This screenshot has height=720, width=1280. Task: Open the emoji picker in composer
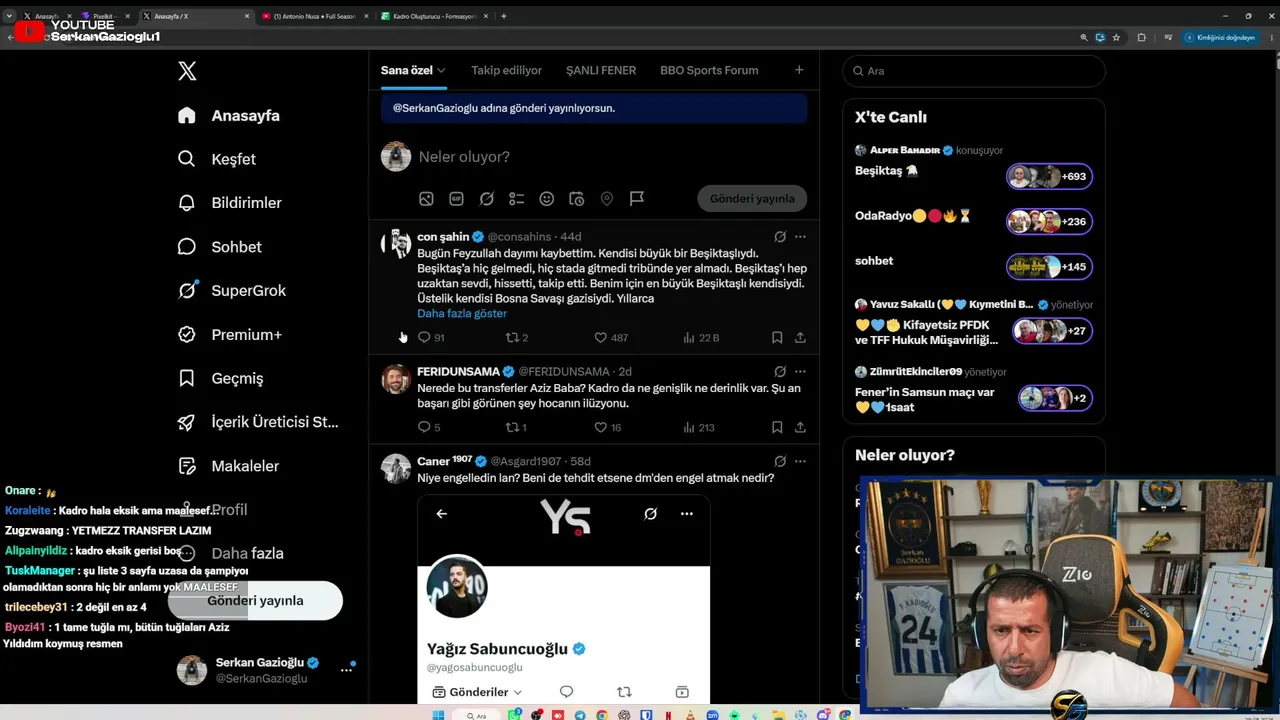[546, 199]
